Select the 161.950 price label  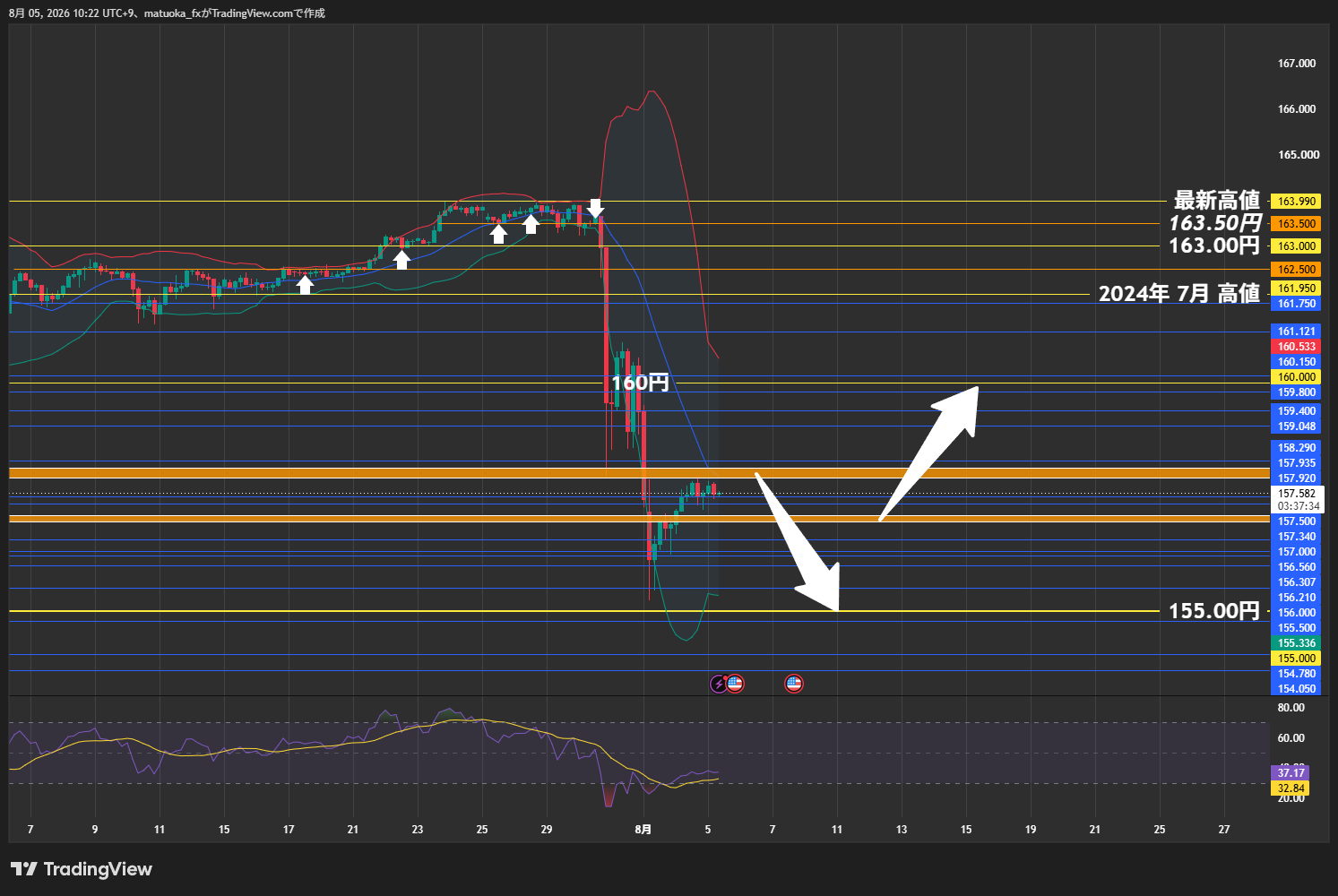[1296, 289]
